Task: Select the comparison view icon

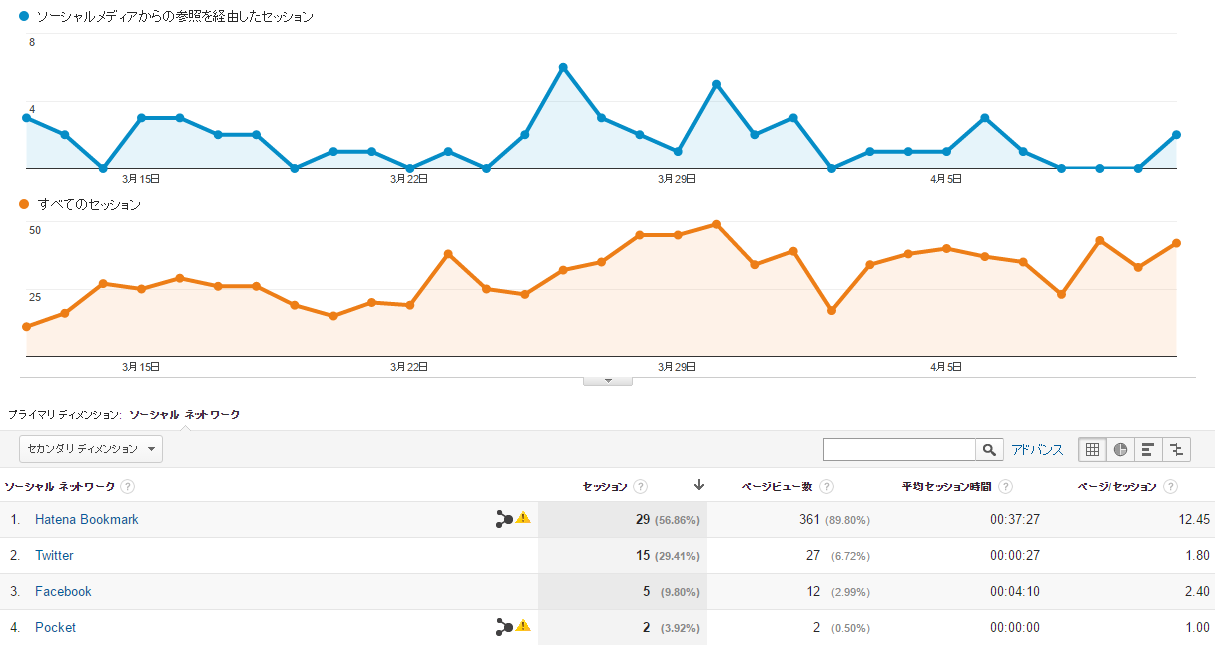Action: click(x=1176, y=450)
